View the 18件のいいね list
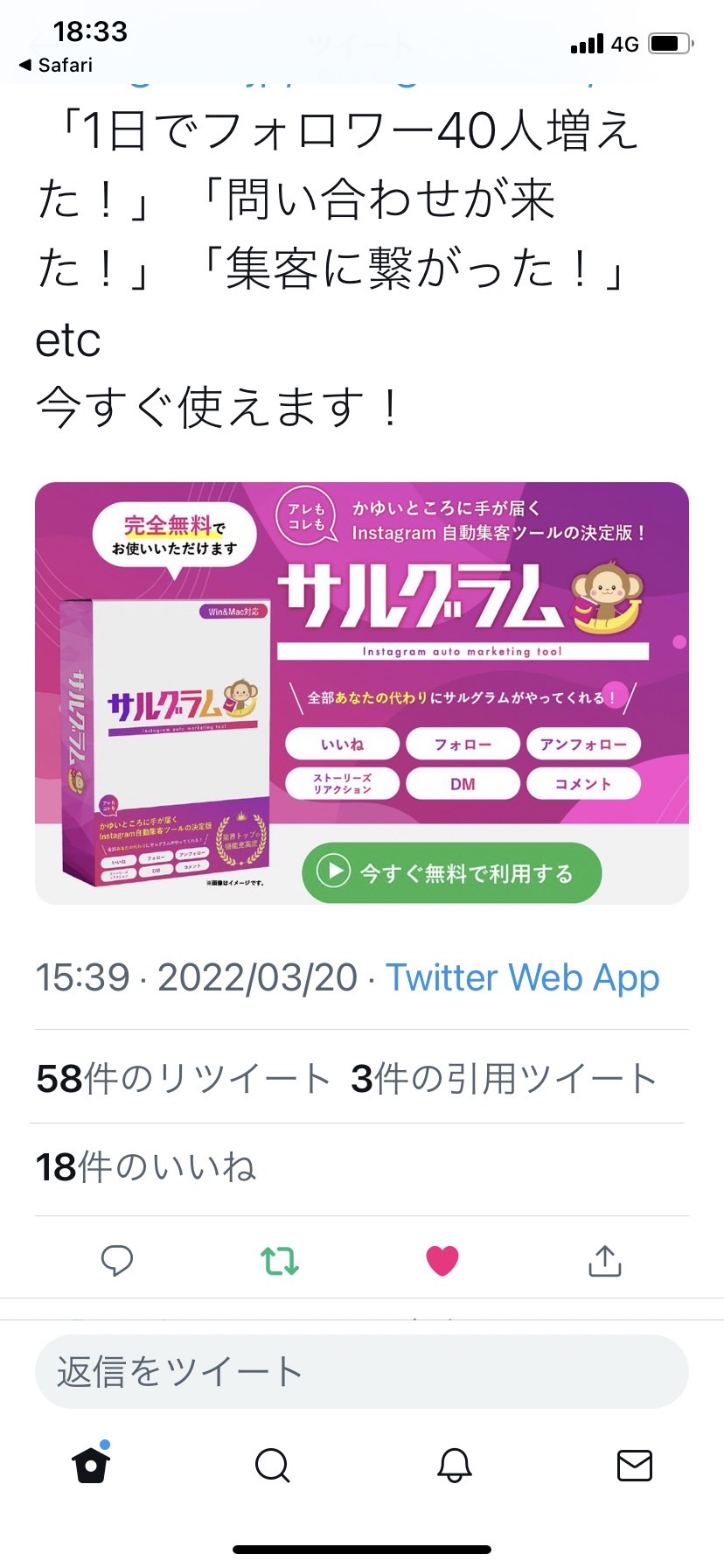This screenshot has width=724, height=1568. point(146,1167)
